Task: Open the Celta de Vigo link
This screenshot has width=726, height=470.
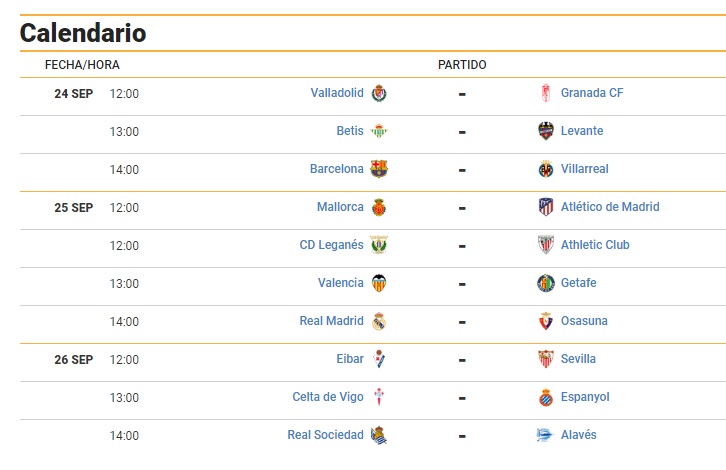Action: coord(328,397)
